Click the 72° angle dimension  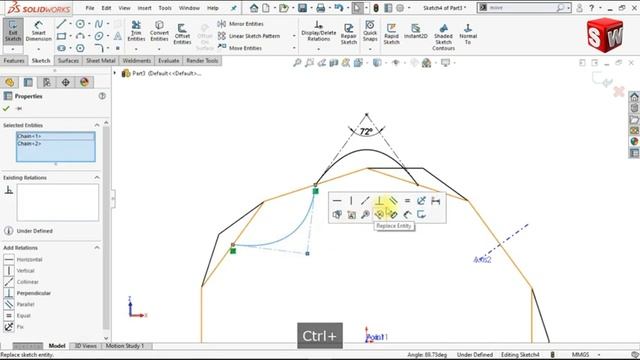pos(366,131)
